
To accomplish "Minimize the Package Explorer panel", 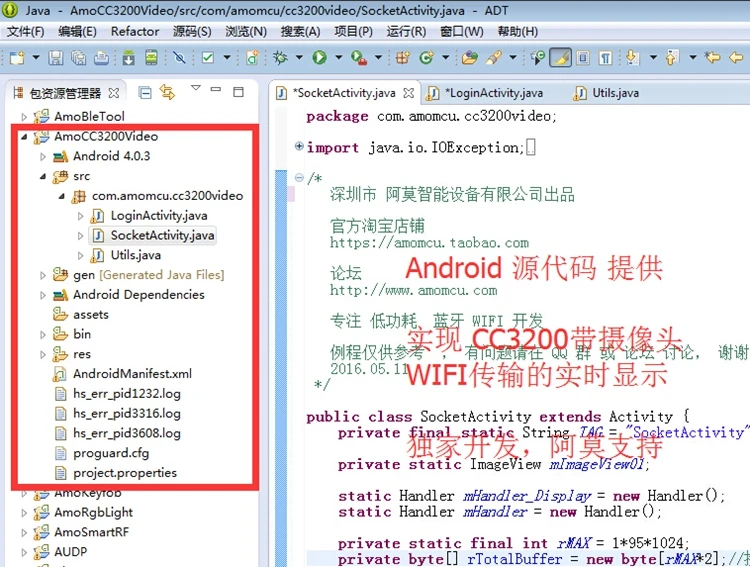I will coord(216,89).
